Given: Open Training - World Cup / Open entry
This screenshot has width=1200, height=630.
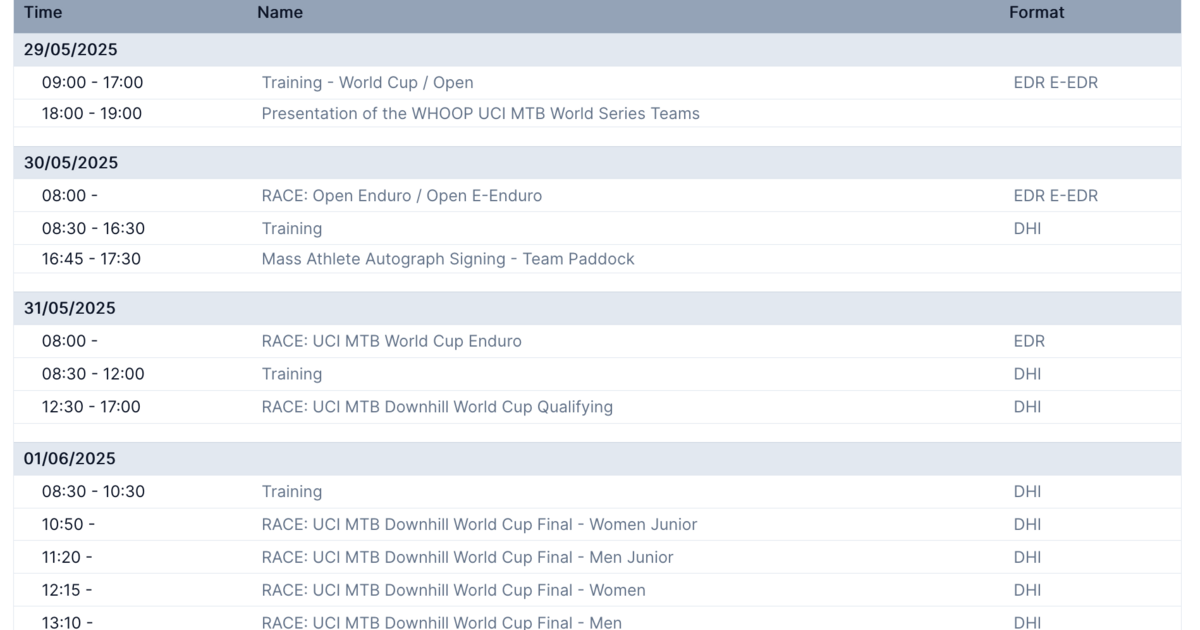Looking at the screenshot, I should 367,83.
